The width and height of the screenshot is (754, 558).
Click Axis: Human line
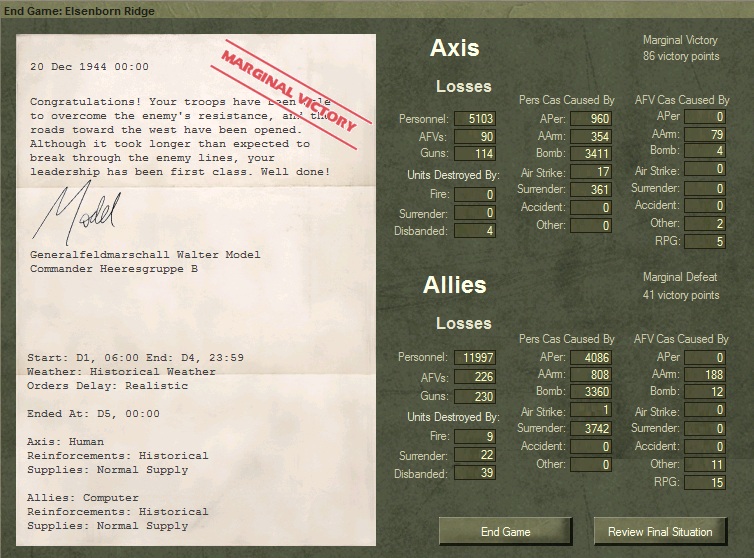coord(65,441)
